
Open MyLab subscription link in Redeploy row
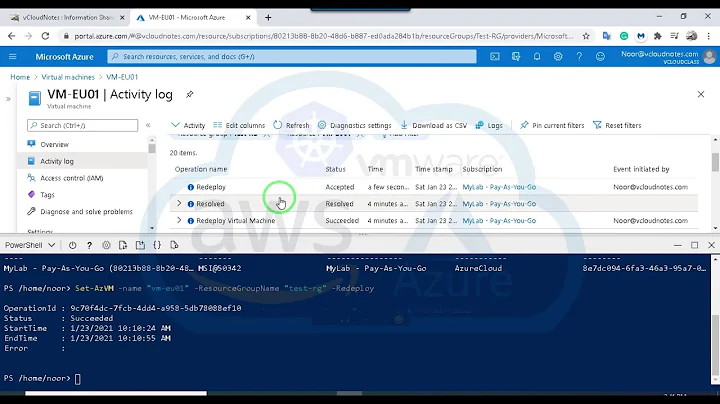pos(499,187)
